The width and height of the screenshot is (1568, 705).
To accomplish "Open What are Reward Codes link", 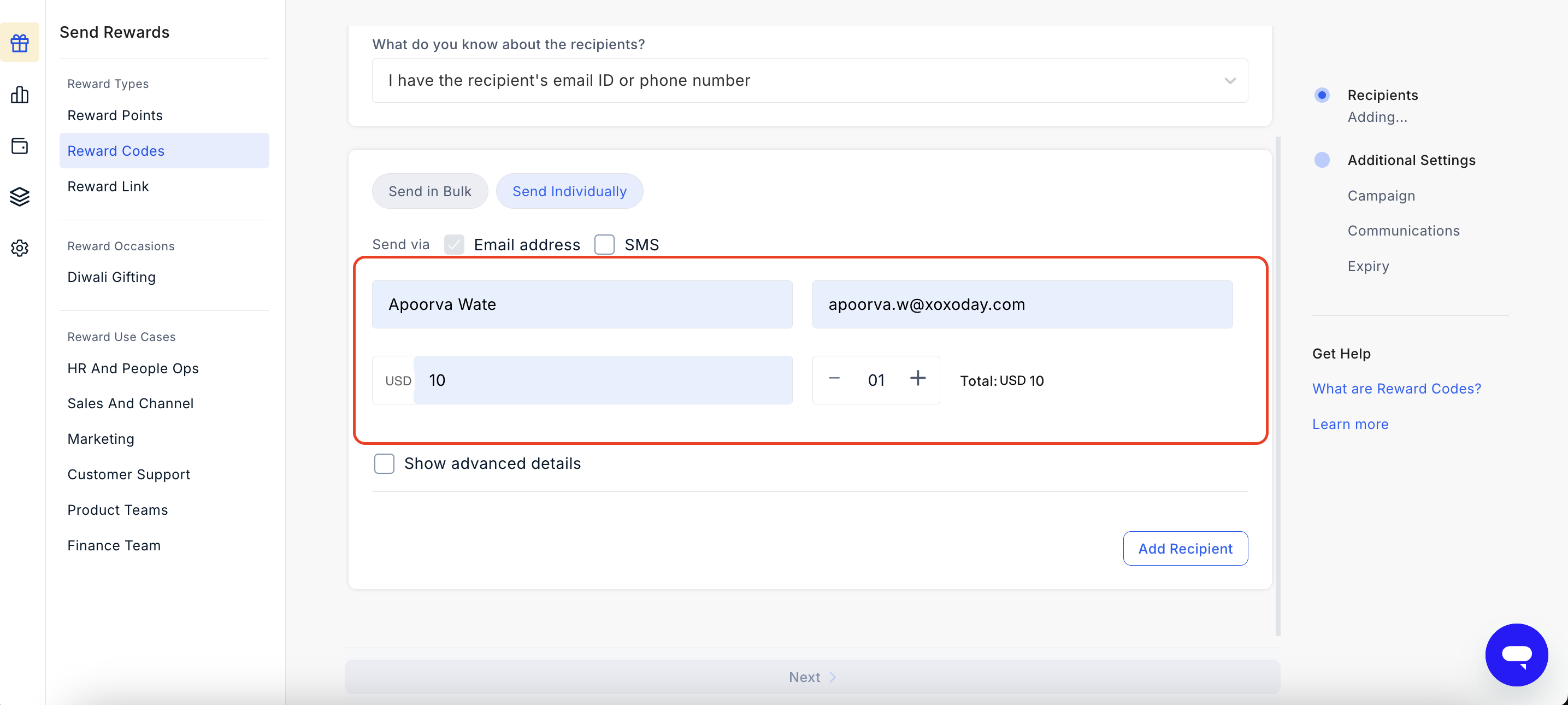I will coord(1396,389).
